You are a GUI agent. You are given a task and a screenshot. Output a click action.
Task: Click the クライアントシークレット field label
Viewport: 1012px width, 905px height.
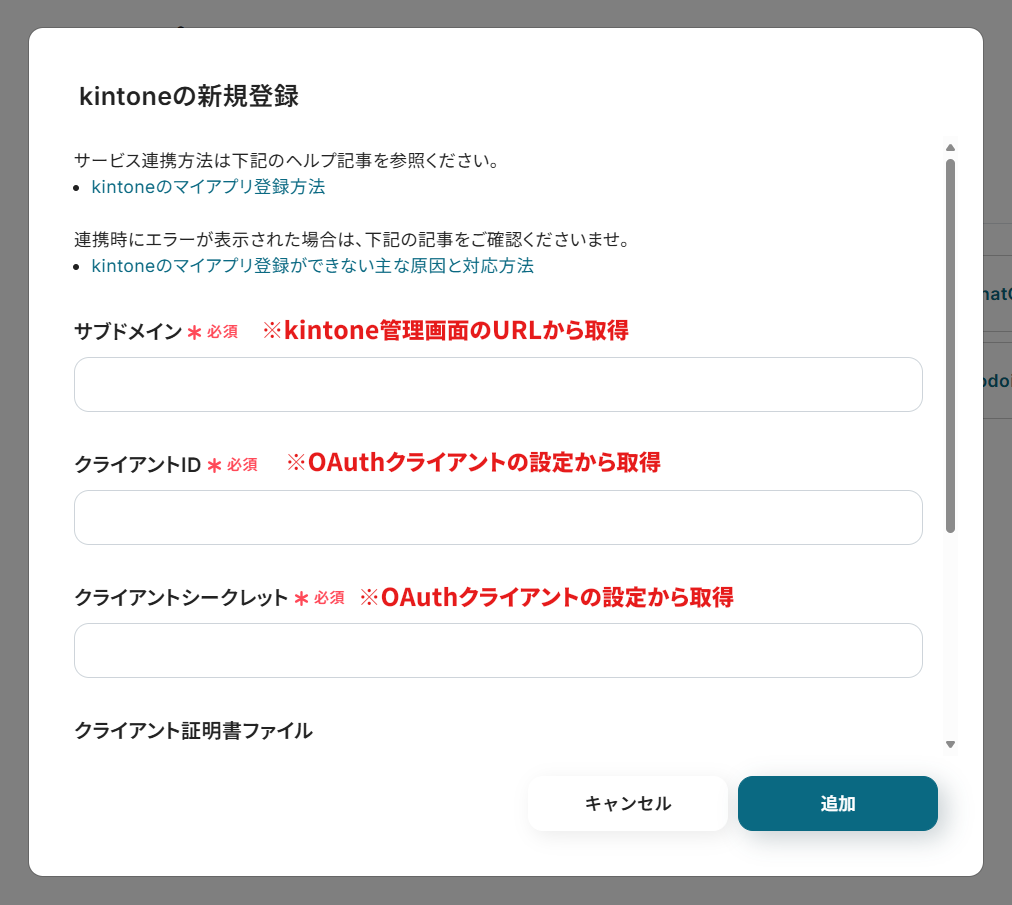coord(181,598)
